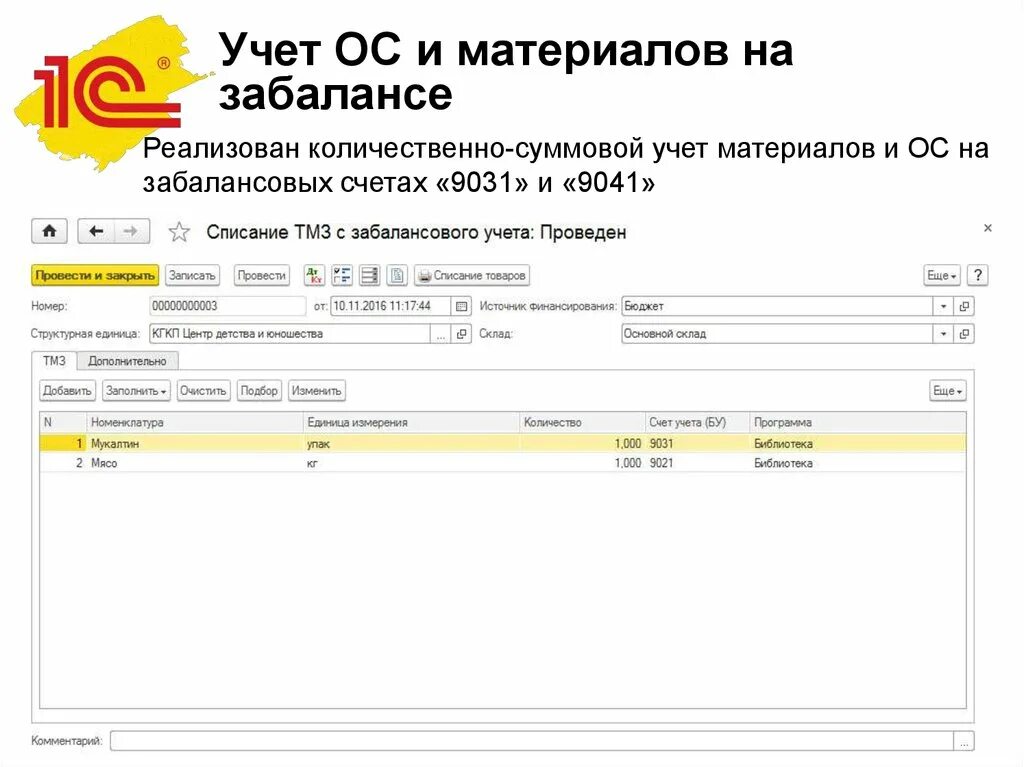
Task: Select Структурная единица via ellipsis button
Action: pyautogui.click(x=441, y=334)
